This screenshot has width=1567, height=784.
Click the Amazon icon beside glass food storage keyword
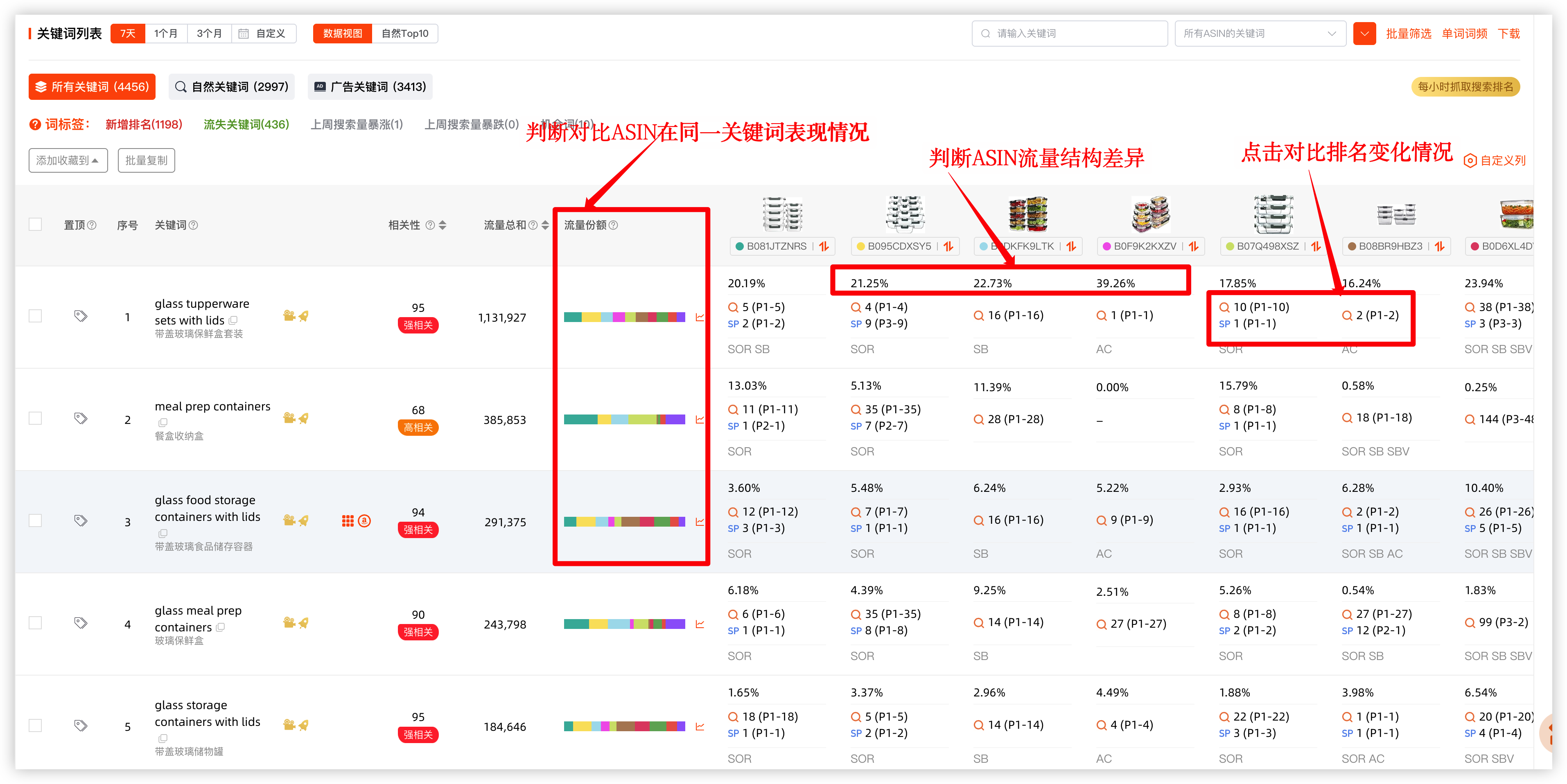click(x=365, y=520)
